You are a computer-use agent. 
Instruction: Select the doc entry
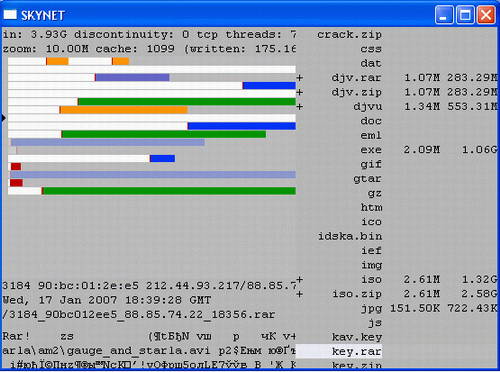371,121
